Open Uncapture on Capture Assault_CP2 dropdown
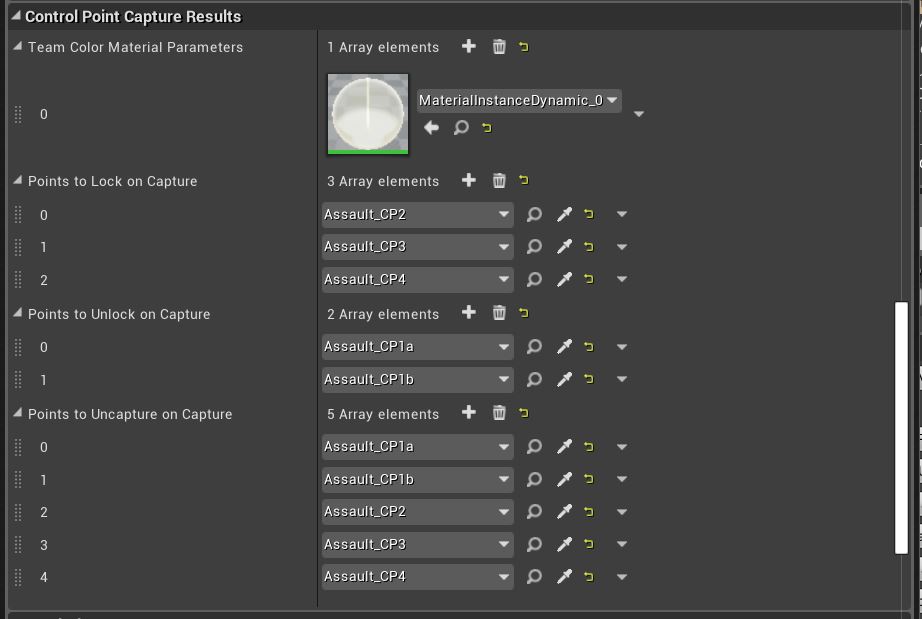The height and width of the screenshot is (619, 922). 417,511
